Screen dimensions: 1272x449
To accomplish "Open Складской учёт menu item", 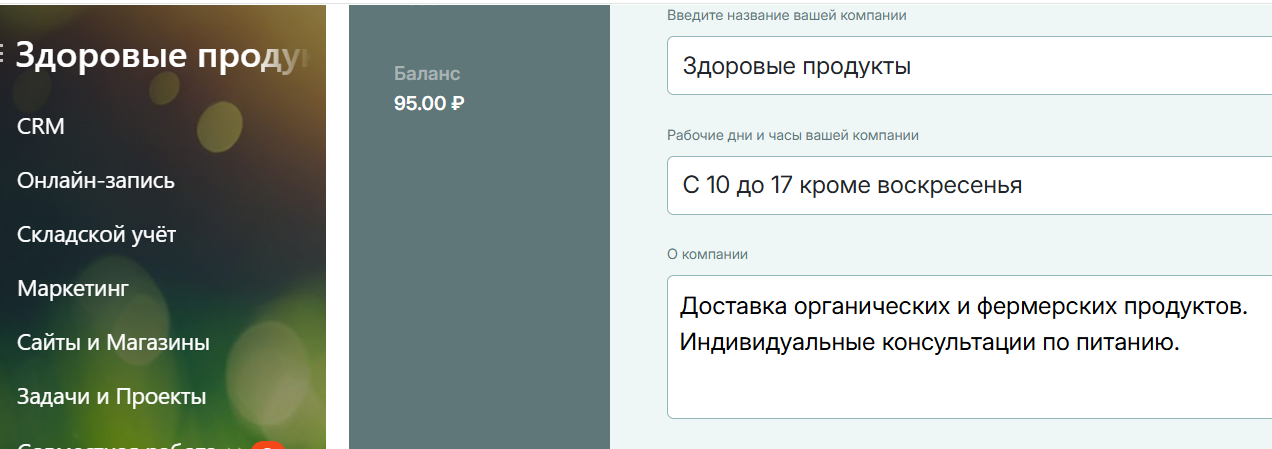I will 96,235.
